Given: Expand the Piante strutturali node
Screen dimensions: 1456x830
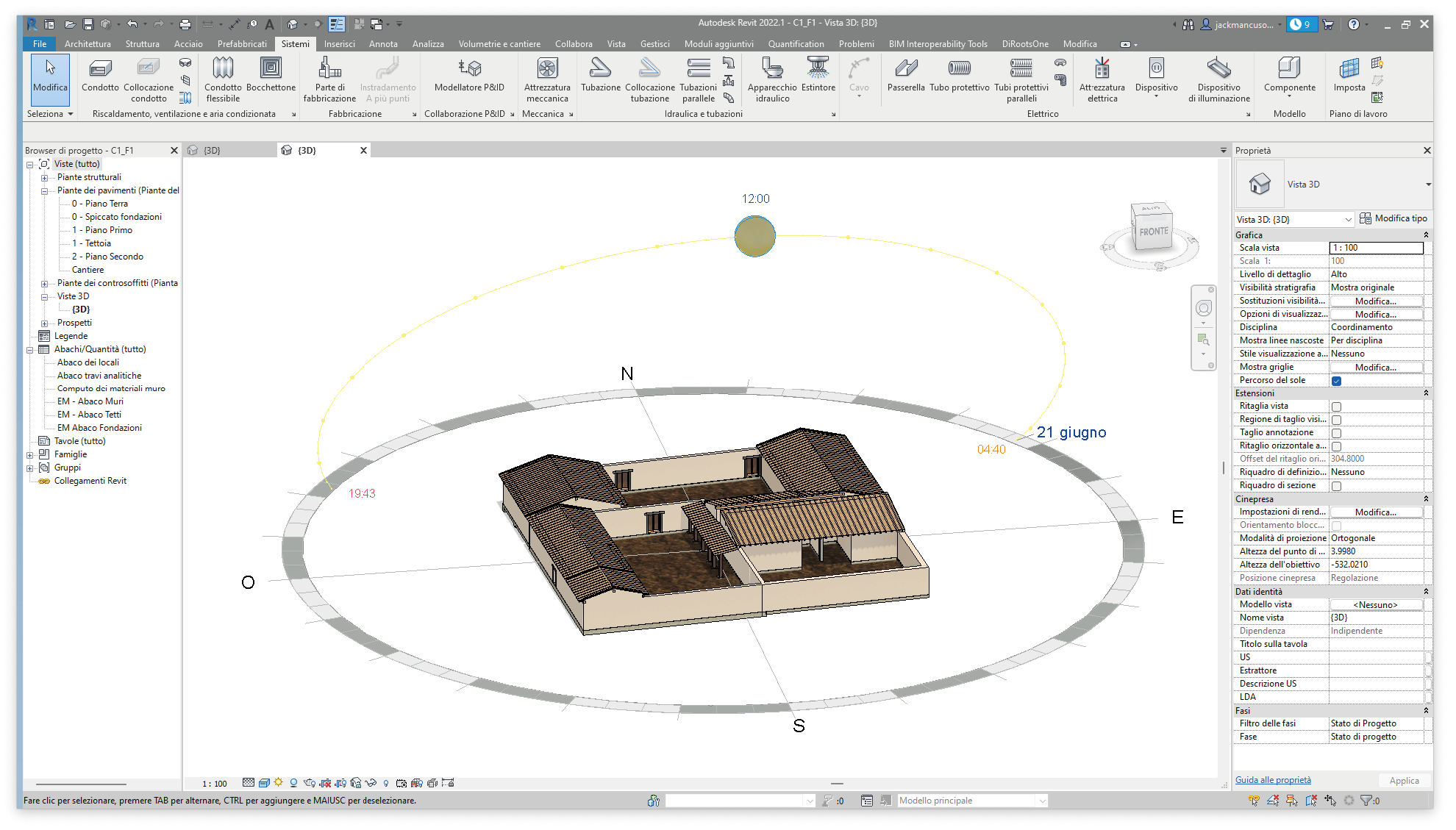Looking at the screenshot, I should (44, 178).
